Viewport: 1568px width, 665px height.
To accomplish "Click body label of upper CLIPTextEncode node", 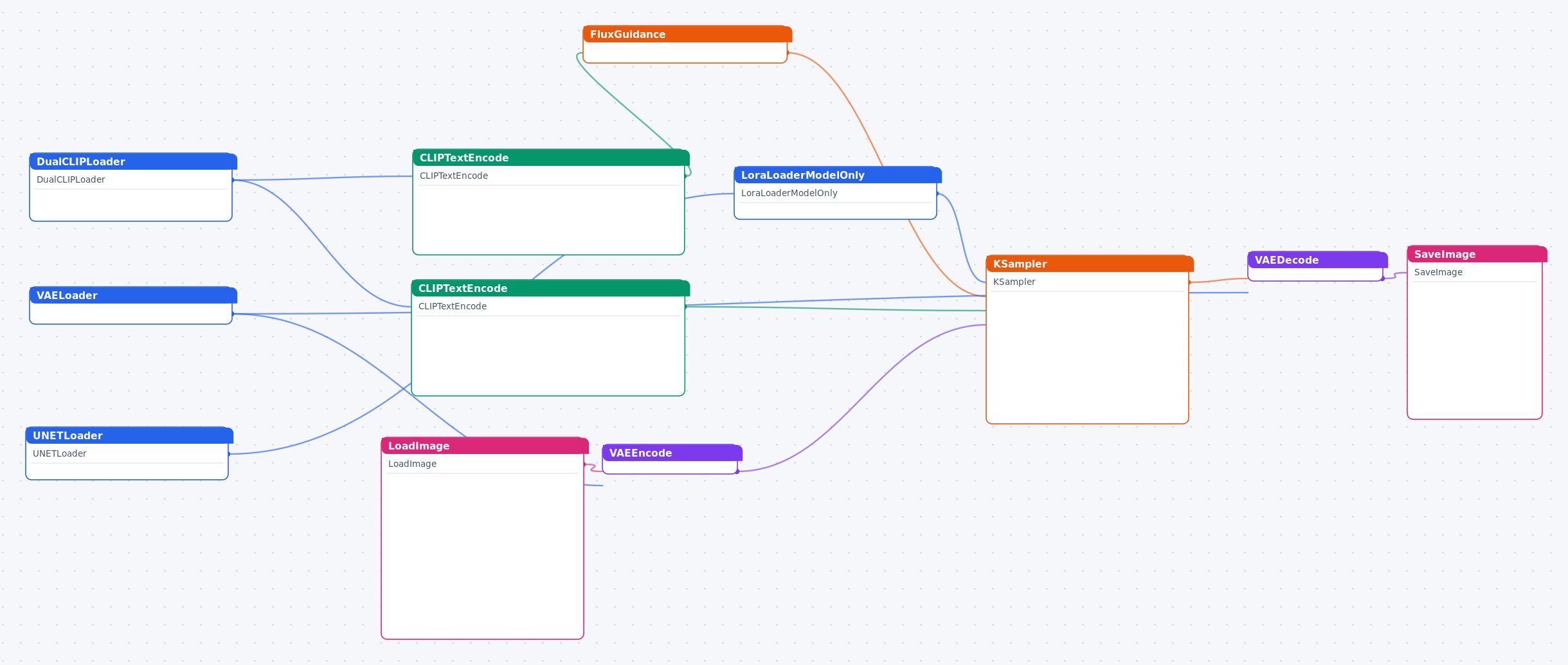I will tap(453, 176).
